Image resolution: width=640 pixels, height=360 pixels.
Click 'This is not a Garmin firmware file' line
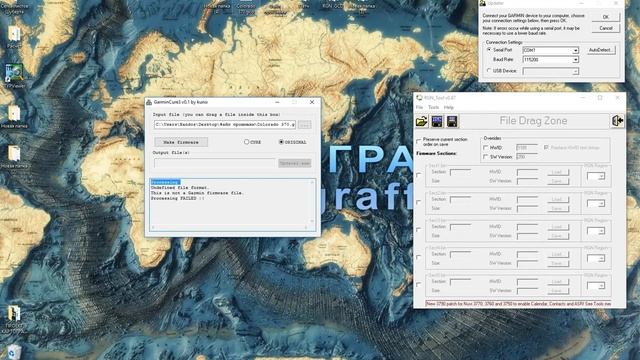coord(197,193)
